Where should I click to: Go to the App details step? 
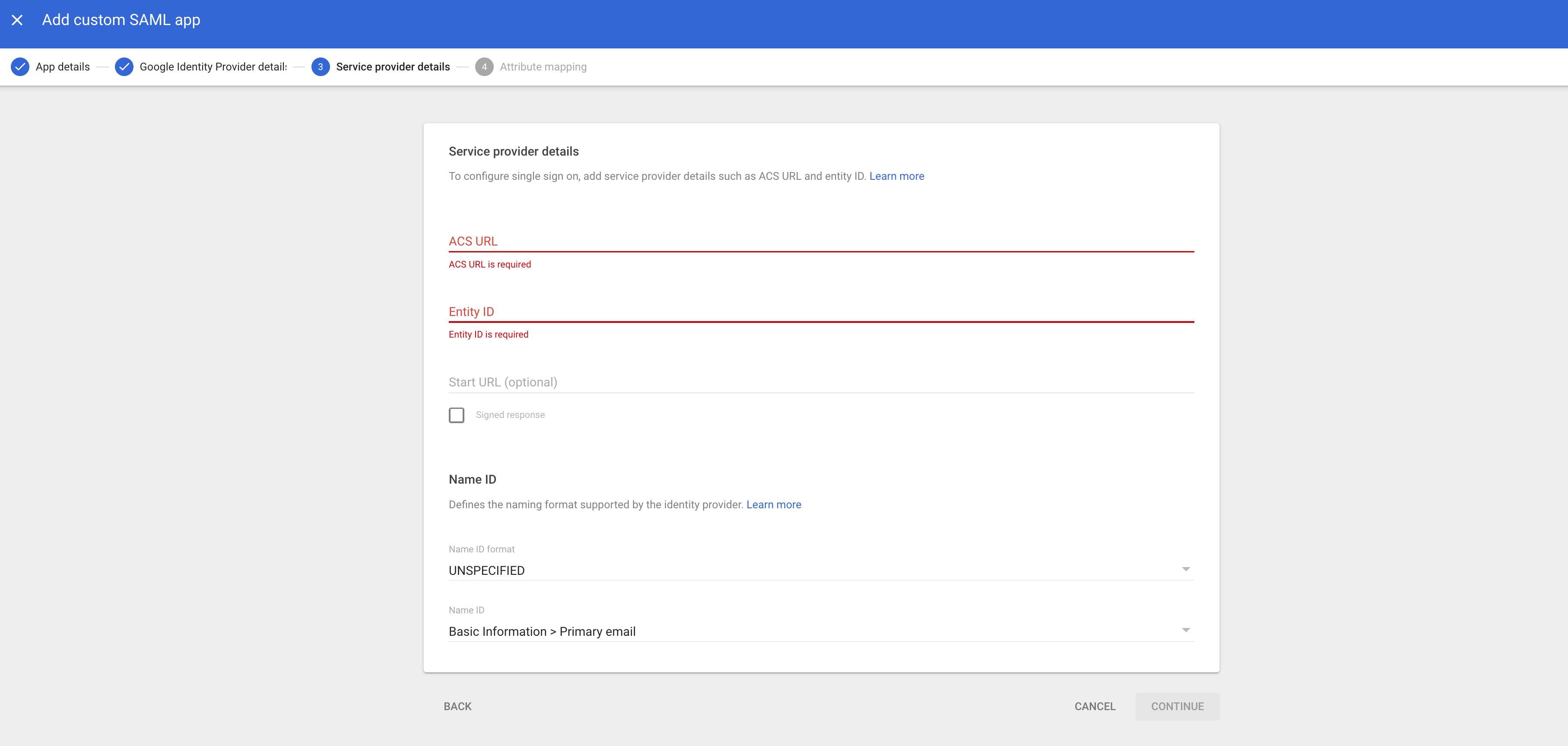[63, 67]
